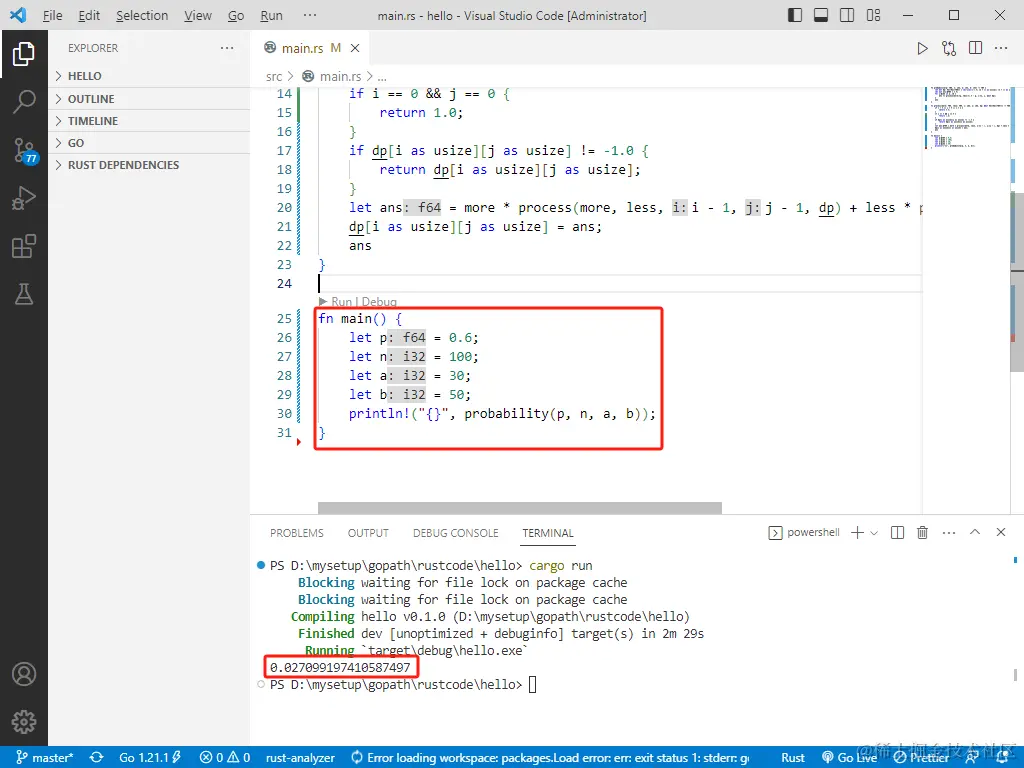
Task: Open Explorer Views and More Actions ellipsis
Action: [227, 48]
